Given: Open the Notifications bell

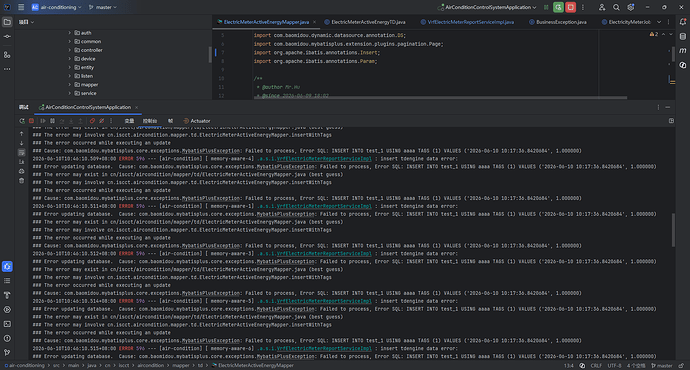Looking at the screenshot, I should point(683,22).
